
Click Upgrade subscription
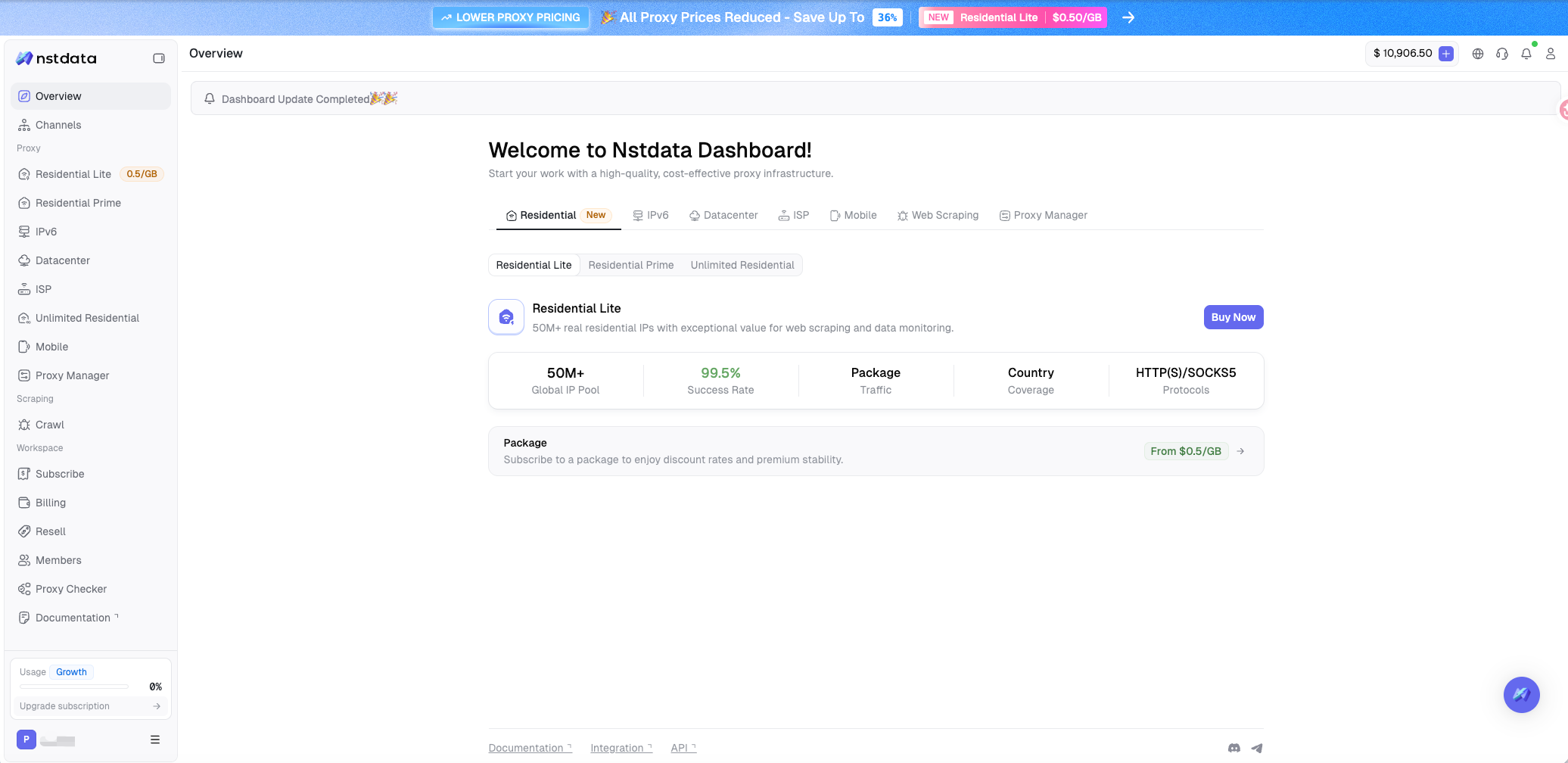[x=90, y=706]
